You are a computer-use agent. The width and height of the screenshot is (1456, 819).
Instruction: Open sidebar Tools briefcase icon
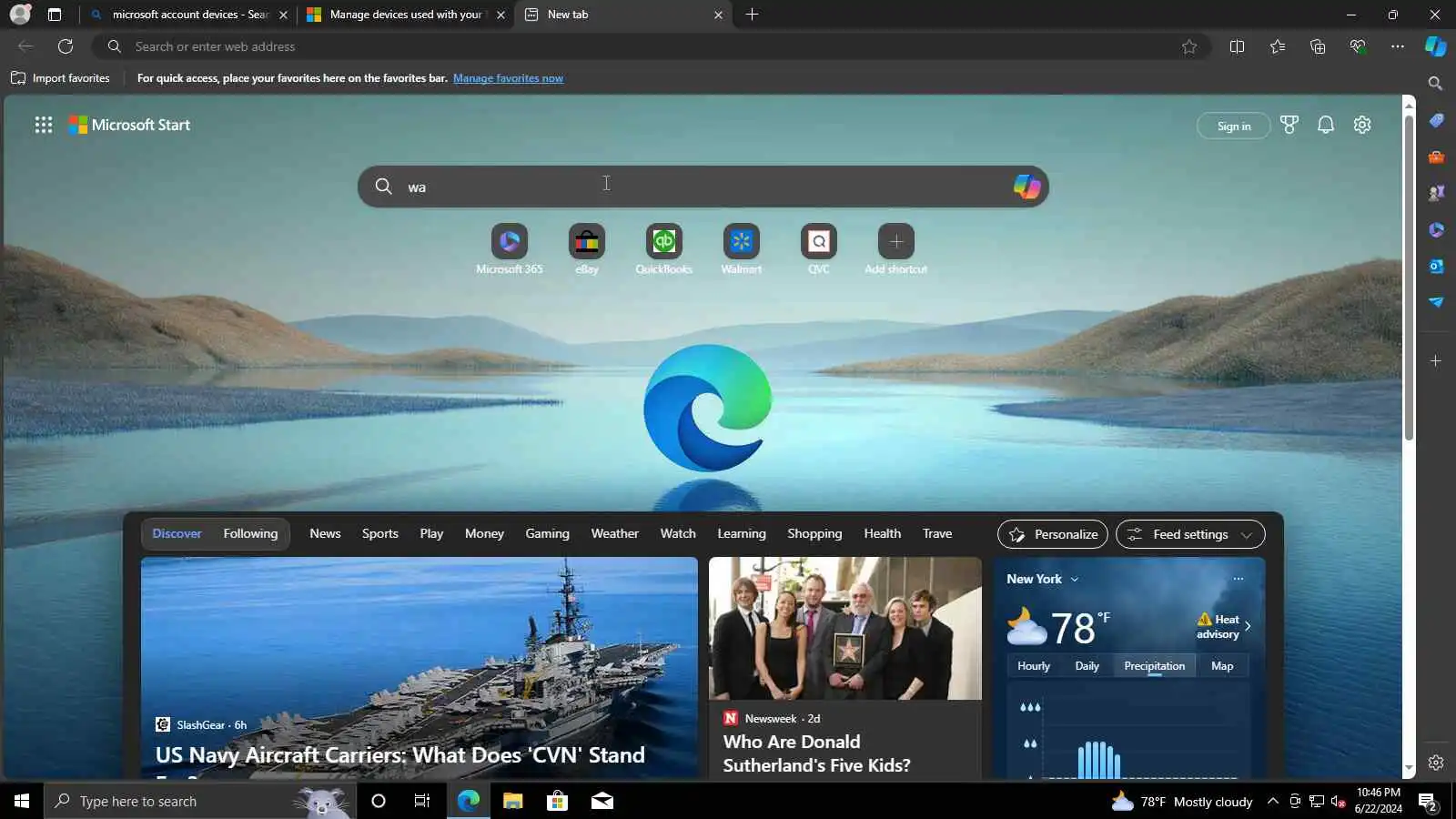1436,157
